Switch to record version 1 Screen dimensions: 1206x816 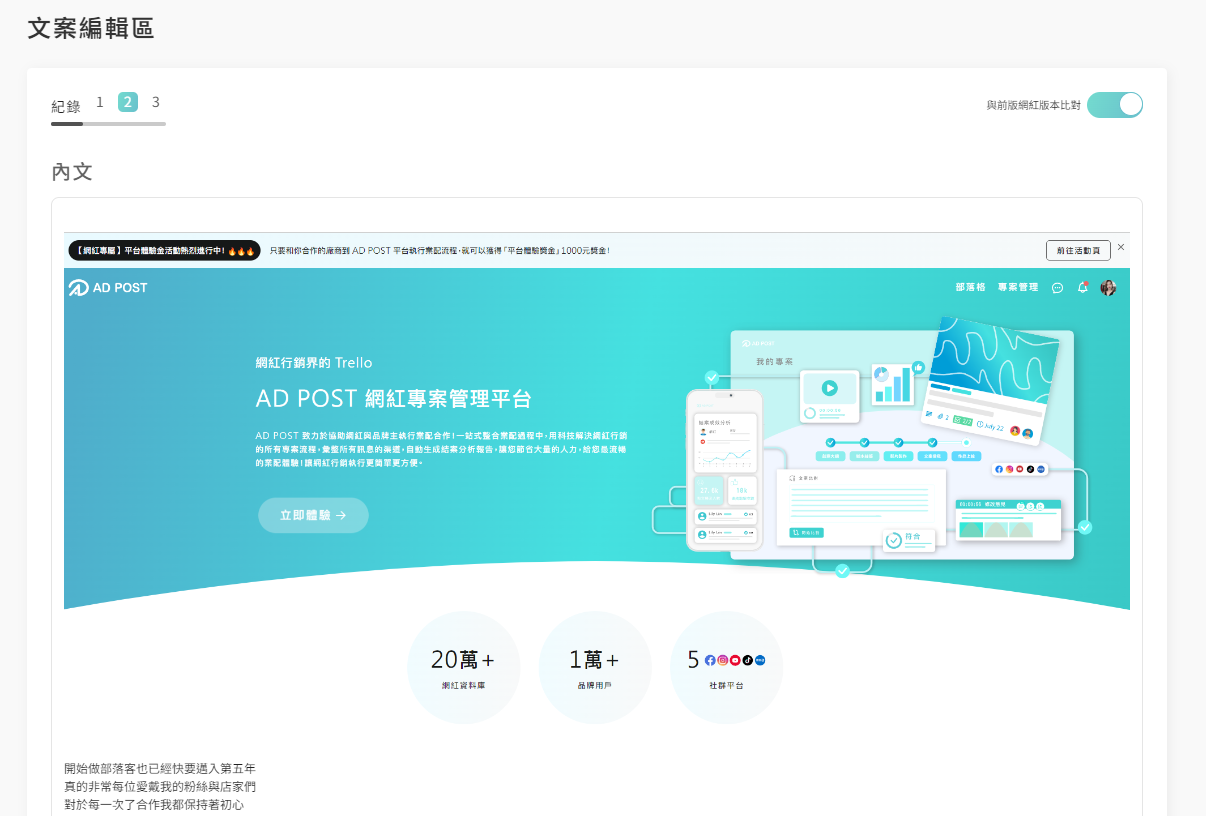point(100,102)
